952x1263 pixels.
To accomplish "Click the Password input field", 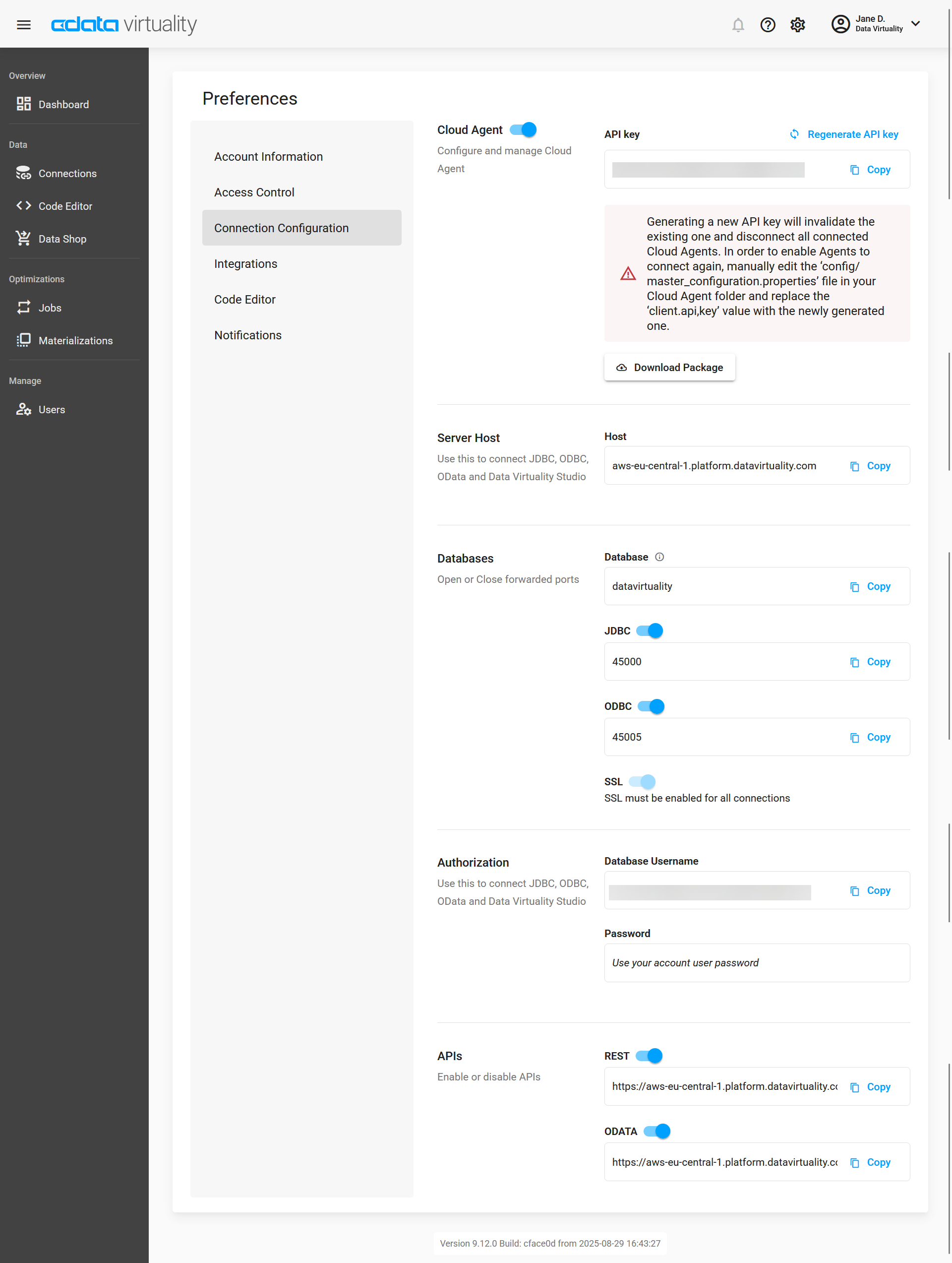I will pos(757,963).
